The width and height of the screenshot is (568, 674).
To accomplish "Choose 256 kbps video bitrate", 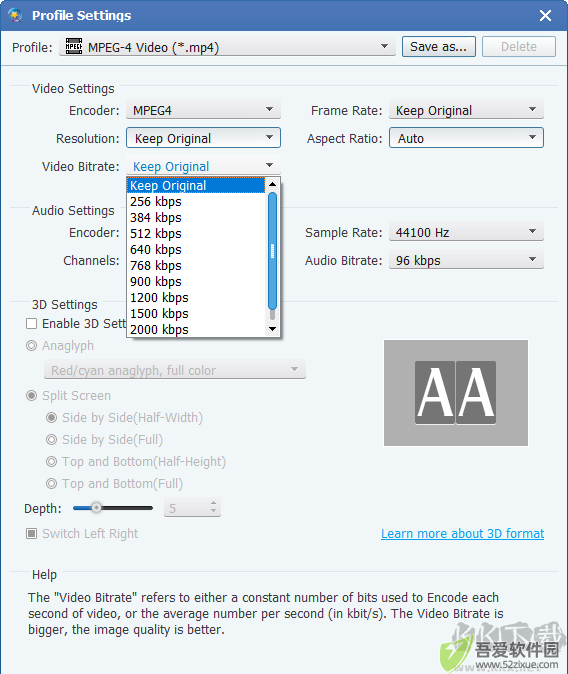I will [x=196, y=201].
